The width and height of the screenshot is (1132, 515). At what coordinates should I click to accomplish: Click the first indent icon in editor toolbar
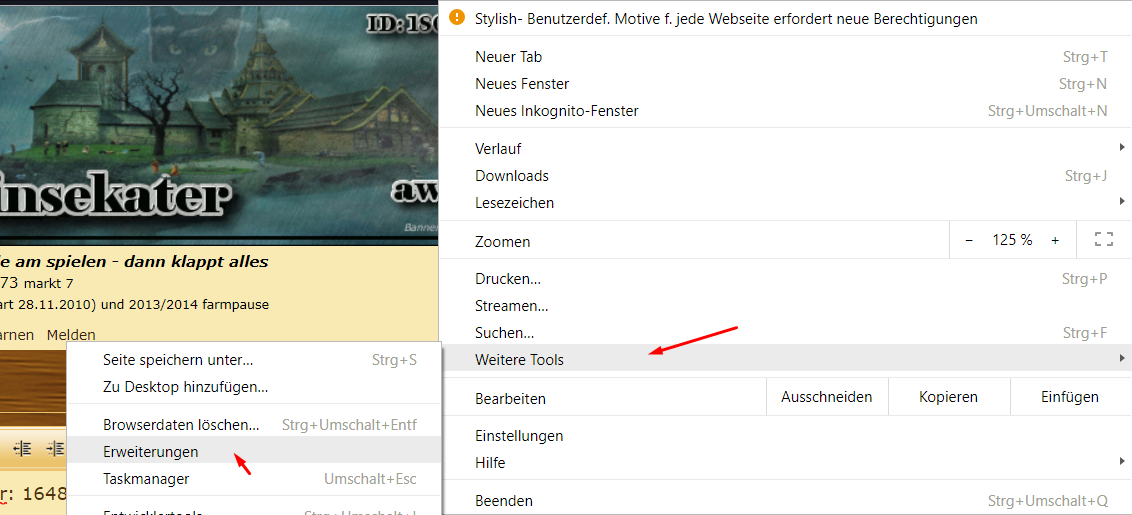[23, 449]
